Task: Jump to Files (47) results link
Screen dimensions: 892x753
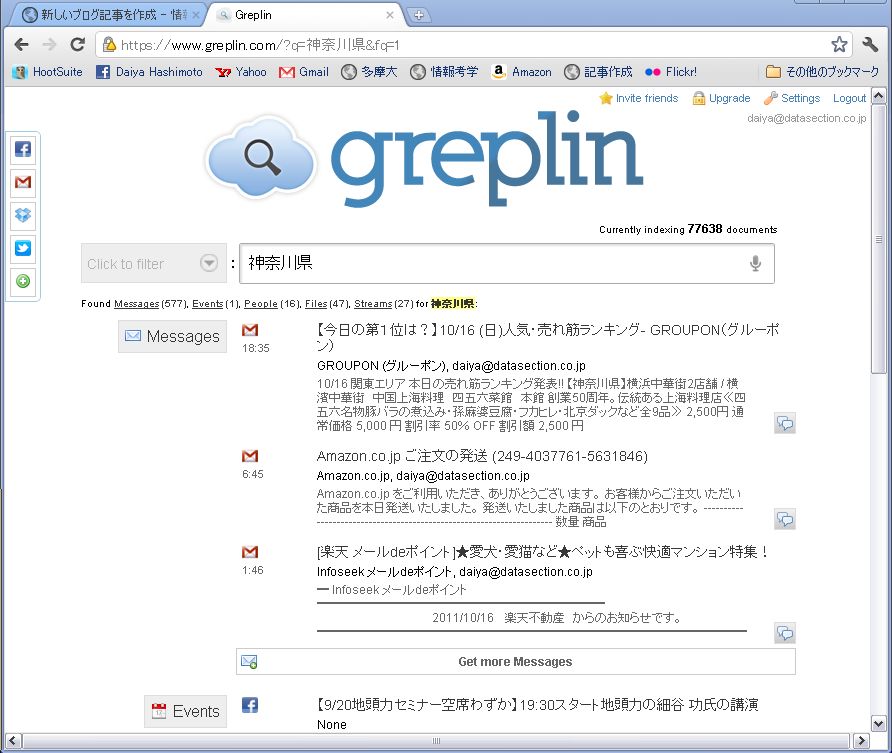Action: (x=316, y=304)
